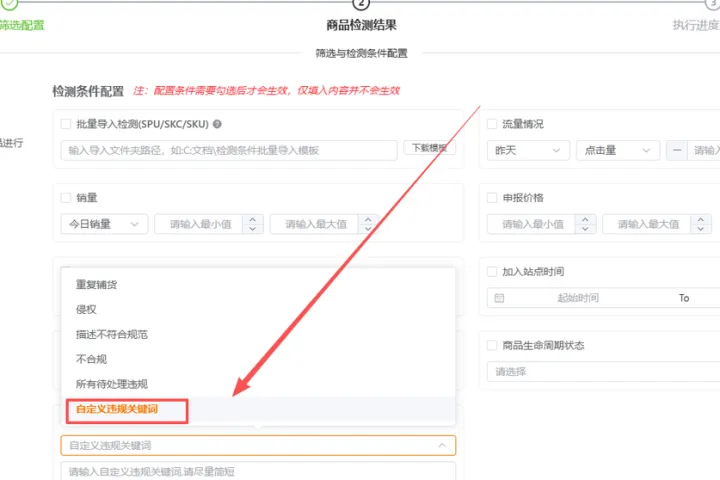Go to 筛选配置 step
The height and width of the screenshot is (480, 720).
pyautogui.click(x=22, y=25)
